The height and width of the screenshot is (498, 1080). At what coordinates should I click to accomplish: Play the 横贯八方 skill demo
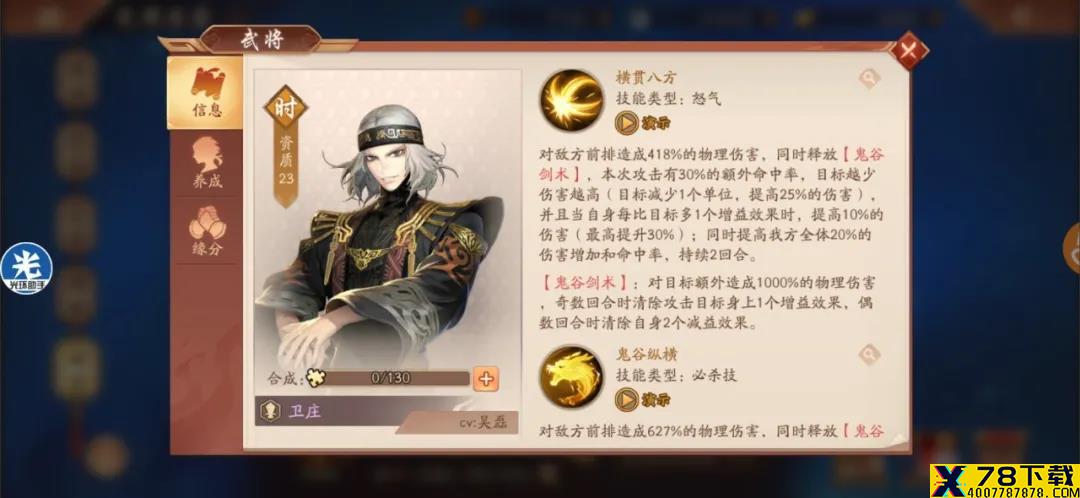point(642,123)
